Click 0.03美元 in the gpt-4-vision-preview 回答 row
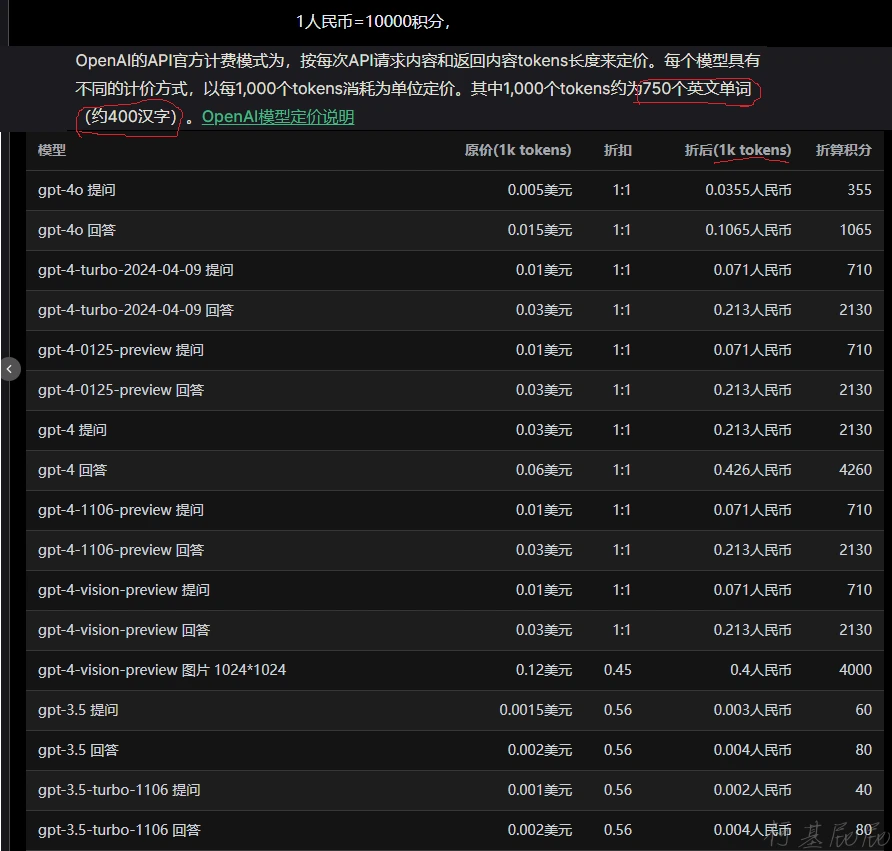892x851 pixels. (x=544, y=630)
